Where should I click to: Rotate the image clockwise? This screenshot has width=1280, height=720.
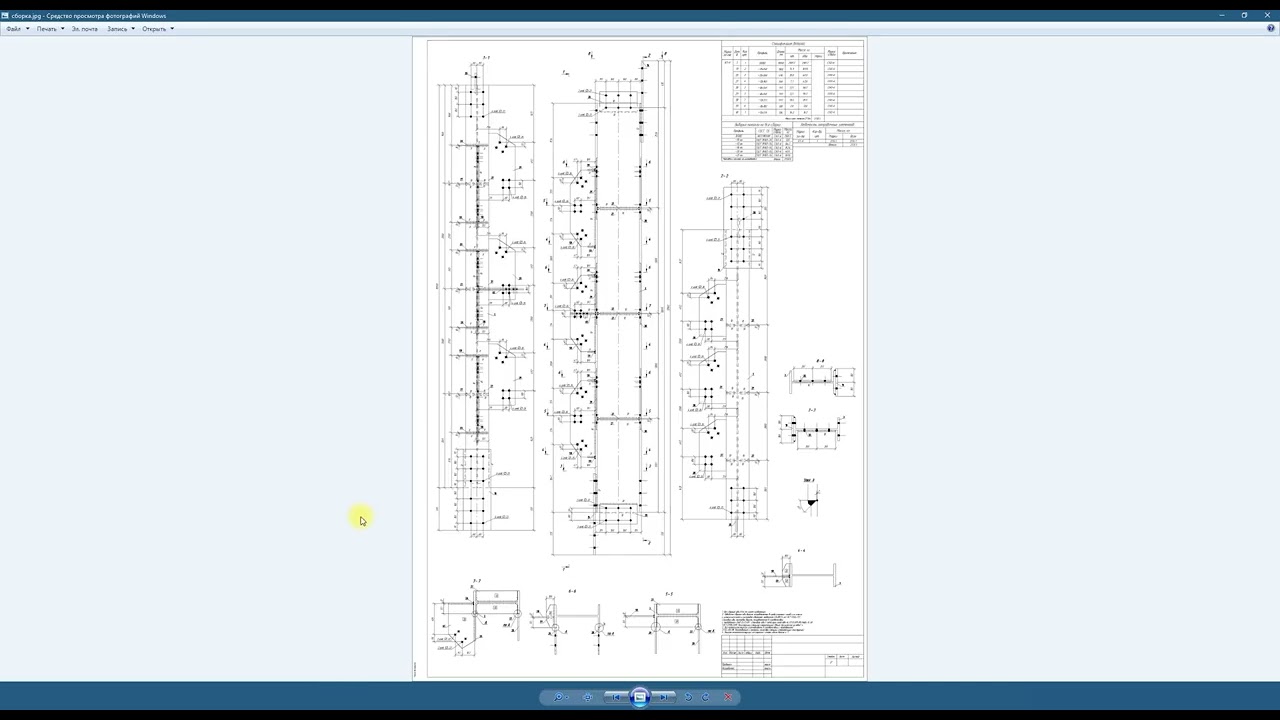tap(706, 697)
